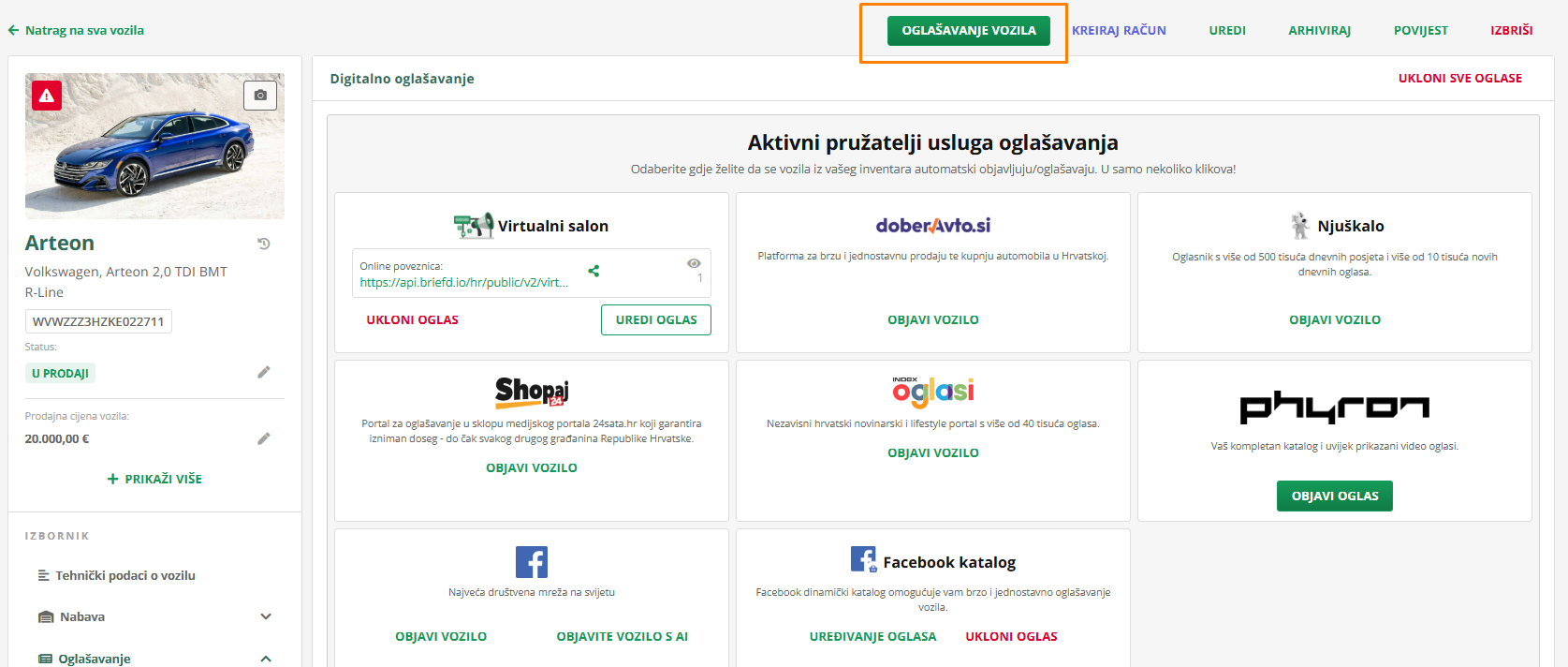1568x667 pixels.
Task: Click the back arrow to all vehicles
Action: pos(13,30)
